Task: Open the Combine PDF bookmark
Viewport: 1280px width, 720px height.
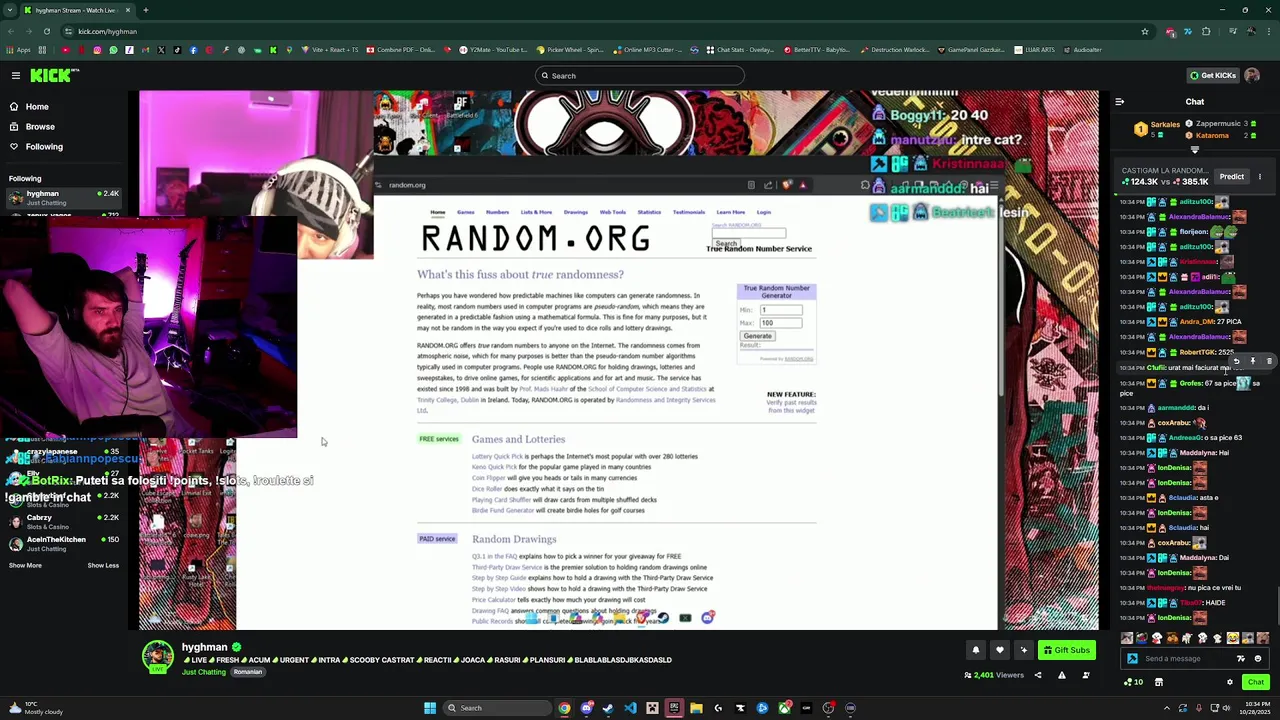Action: [x=401, y=50]
